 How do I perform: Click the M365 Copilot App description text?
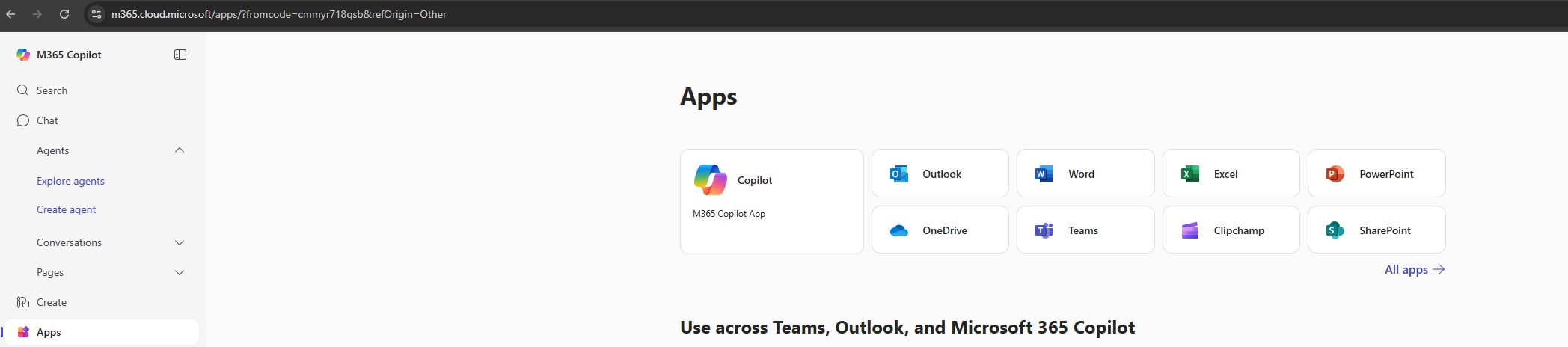point(729,214)
